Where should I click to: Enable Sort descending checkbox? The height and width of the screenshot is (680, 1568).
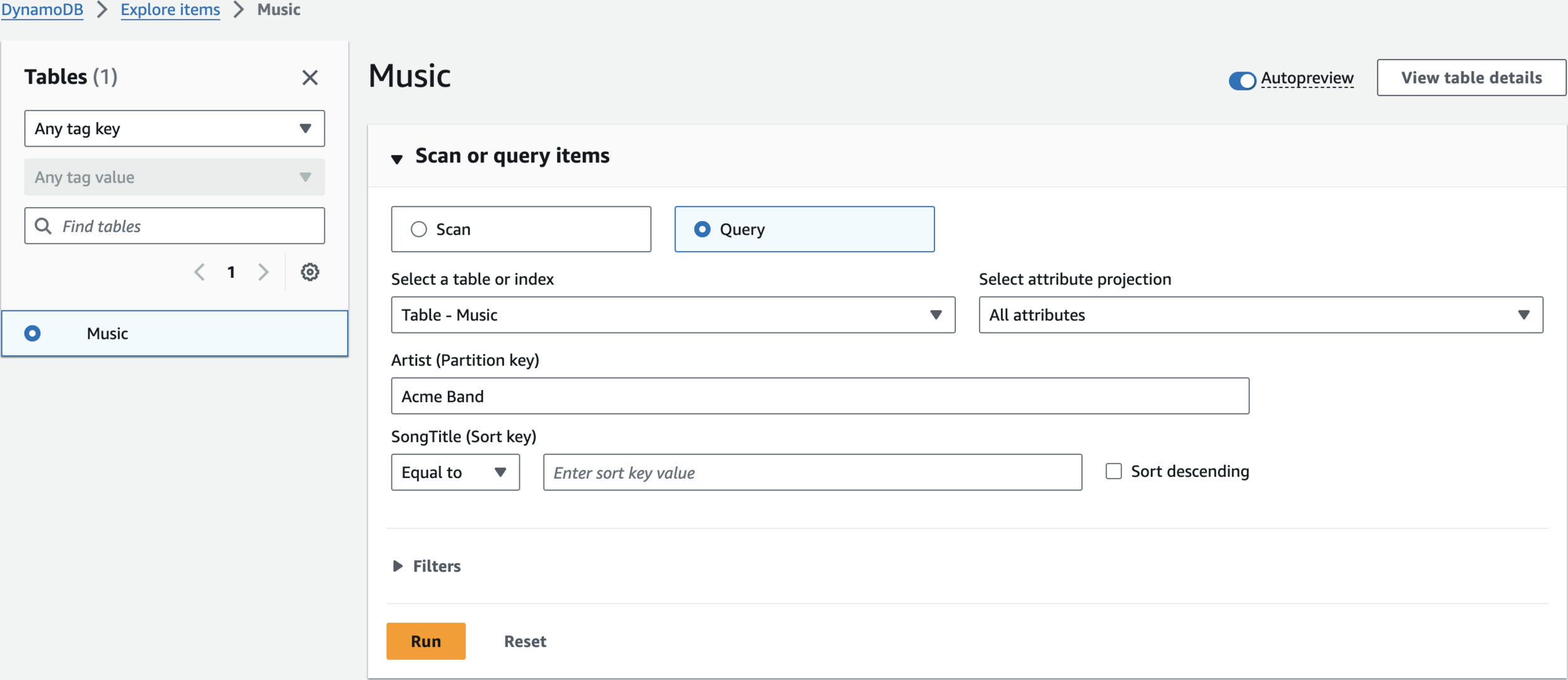pos(1113,471)
